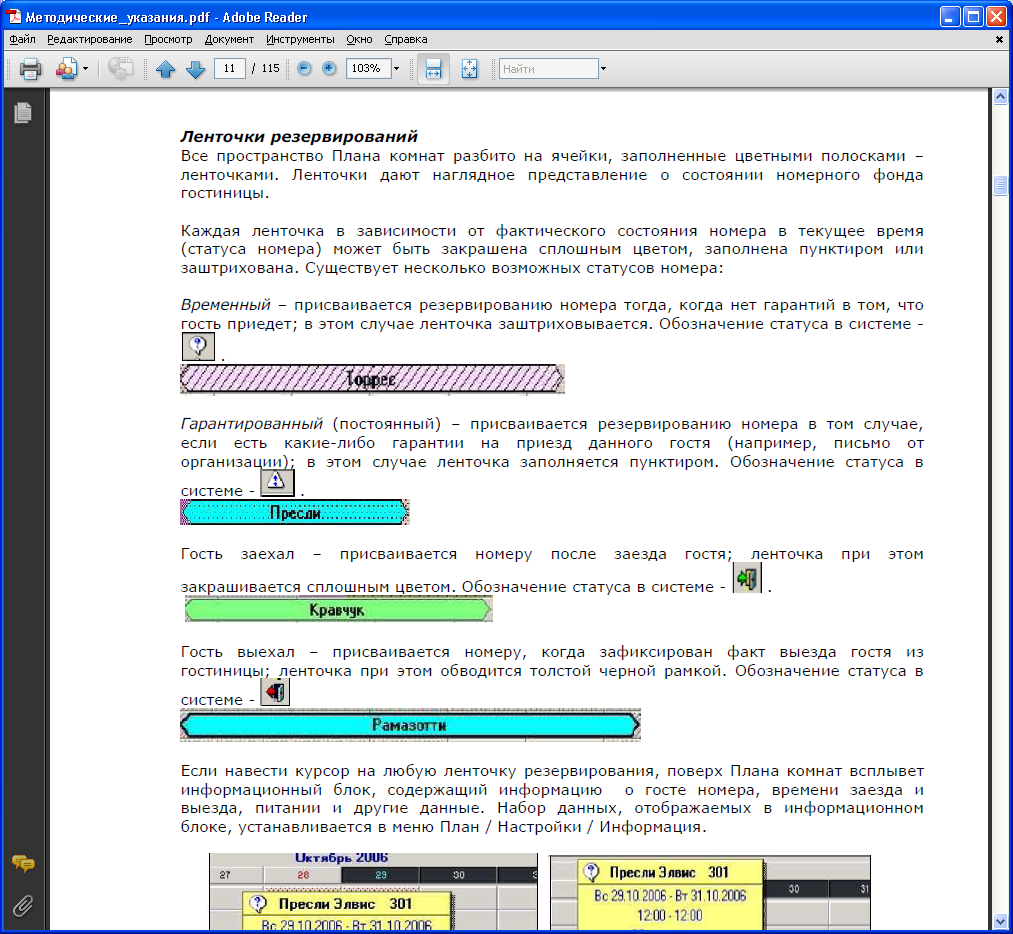Screen dimensions: 1013x934
Task: Click the hatched Торрес reservation ribbon
Action: pyautogui.click(x=372, y=379)
